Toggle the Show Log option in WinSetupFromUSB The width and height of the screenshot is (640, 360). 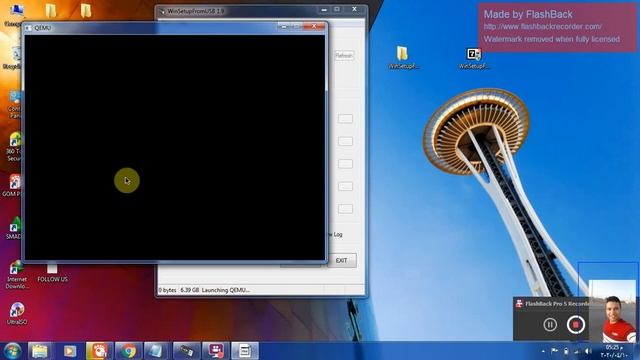tap(335, 234)
